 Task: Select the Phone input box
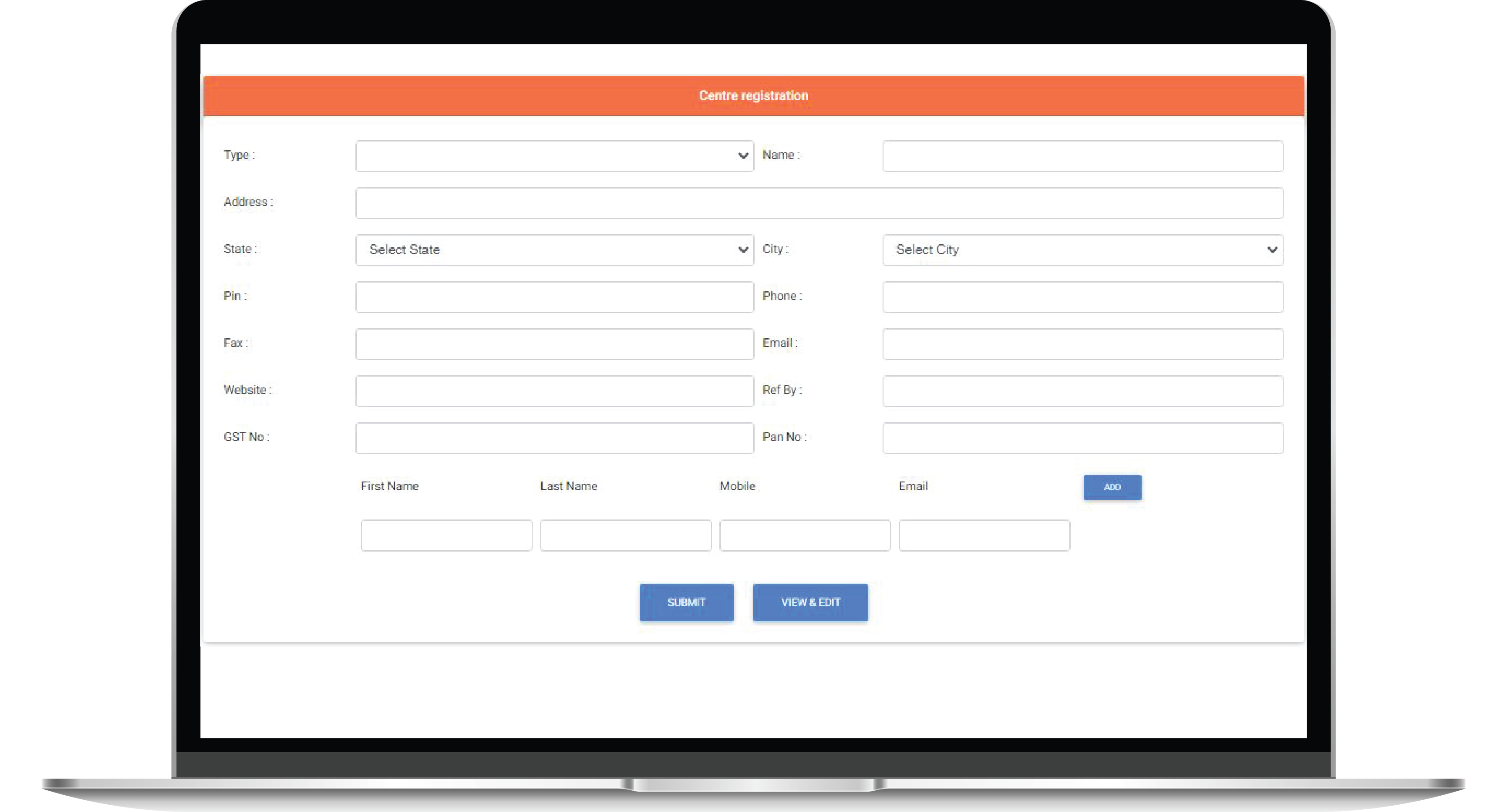point(1082,297)
